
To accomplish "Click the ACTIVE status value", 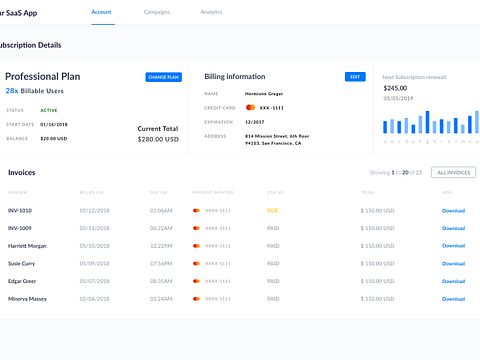I will (x=49, y=110).
